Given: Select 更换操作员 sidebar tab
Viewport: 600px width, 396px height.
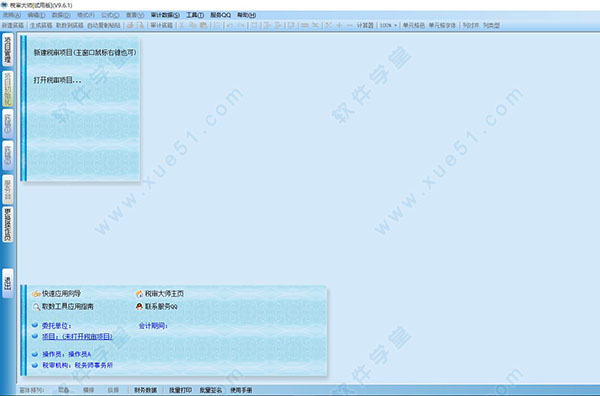Looking at the screenshot, I should 8,225.
